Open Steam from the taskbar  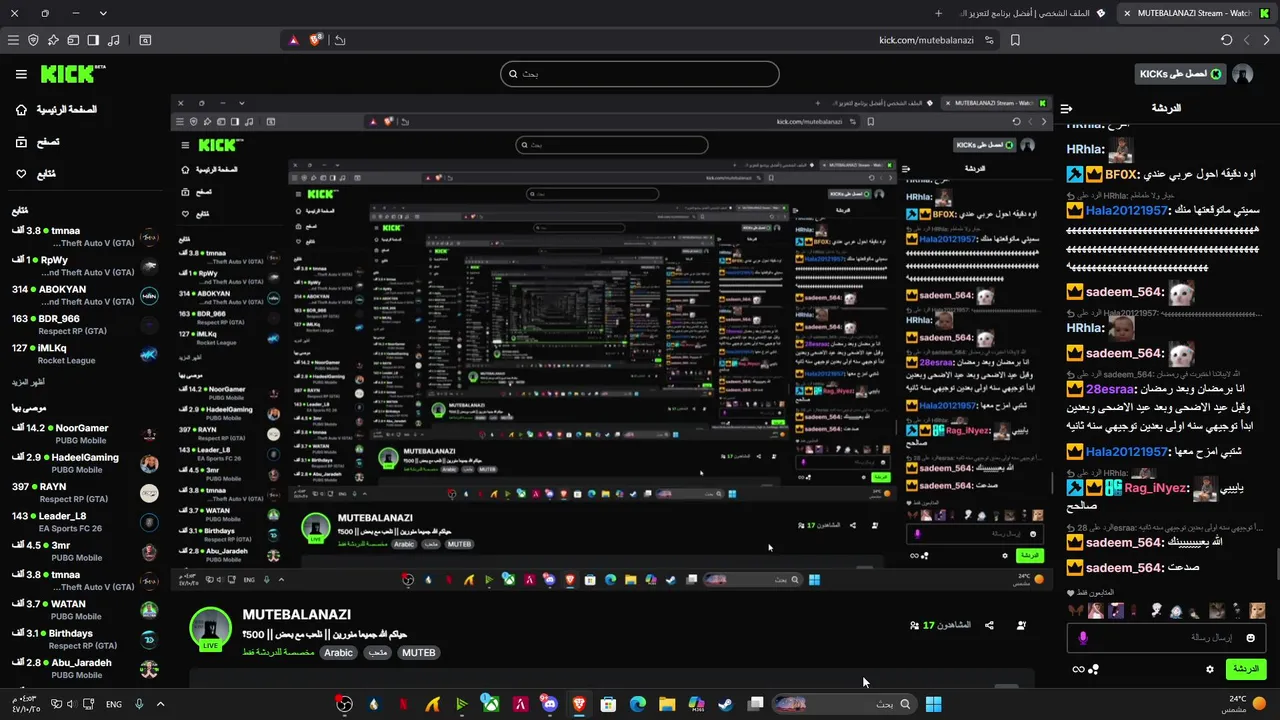(x=725, y=704)
